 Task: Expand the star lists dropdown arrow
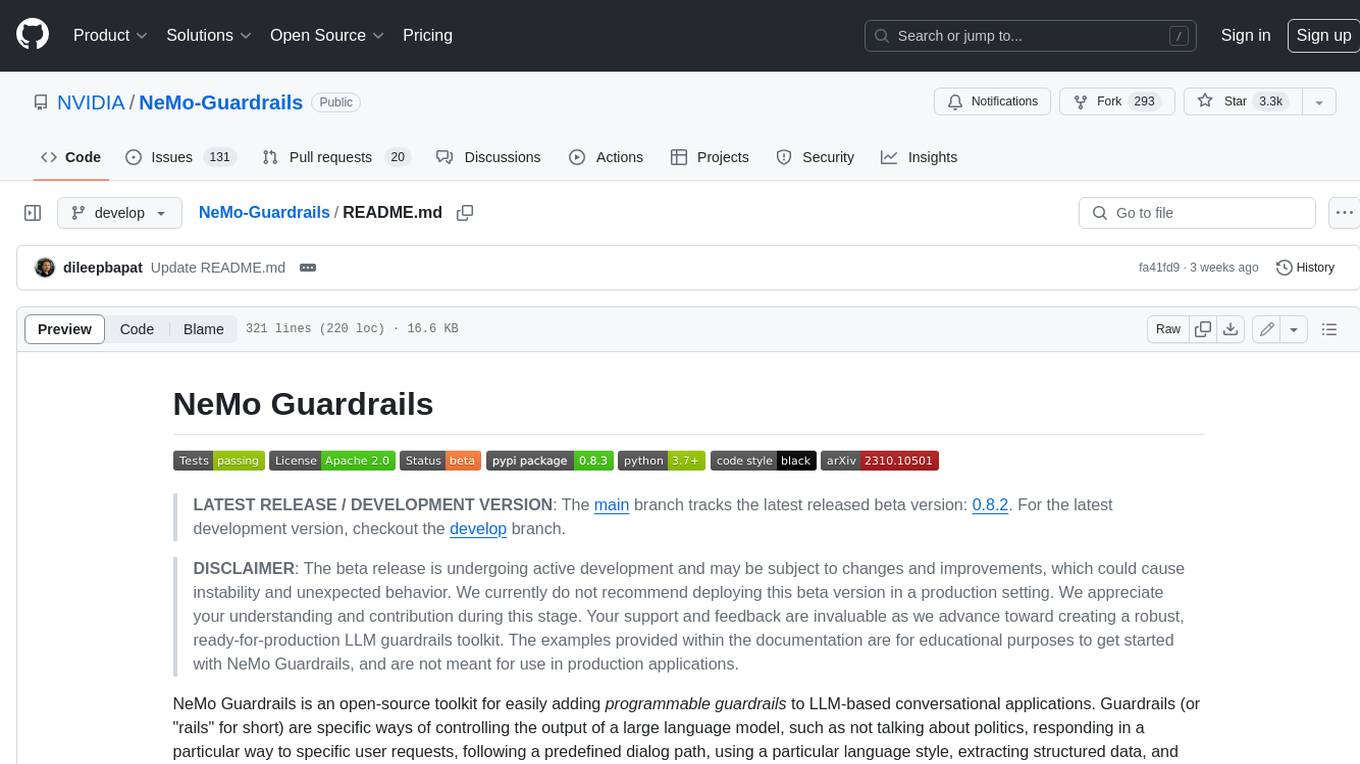tap(1319, 101)
